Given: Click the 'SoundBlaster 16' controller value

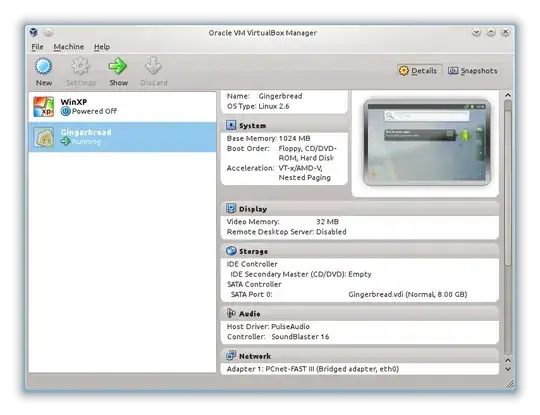Looking at the screenshot, I should [300, 336].
